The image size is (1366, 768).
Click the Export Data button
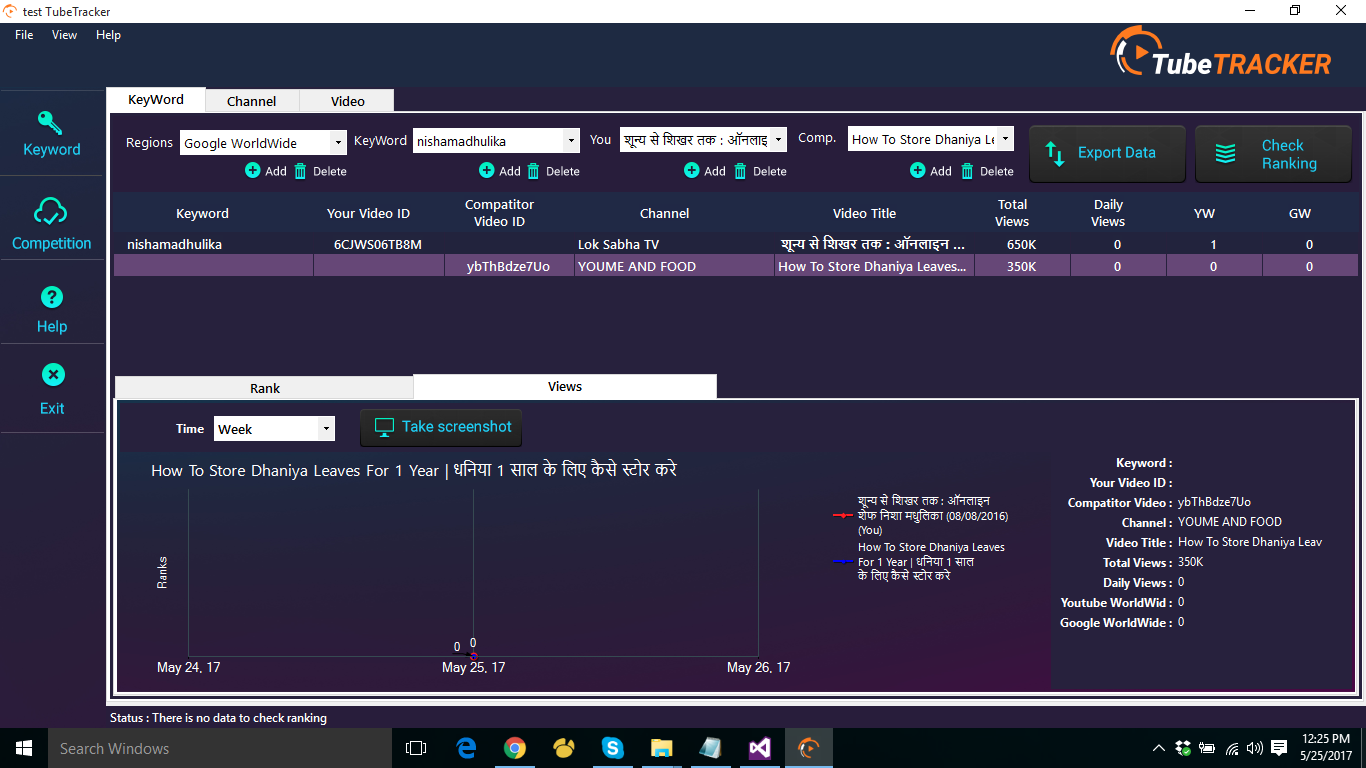pyautogui.click(x=1107, y=153)
